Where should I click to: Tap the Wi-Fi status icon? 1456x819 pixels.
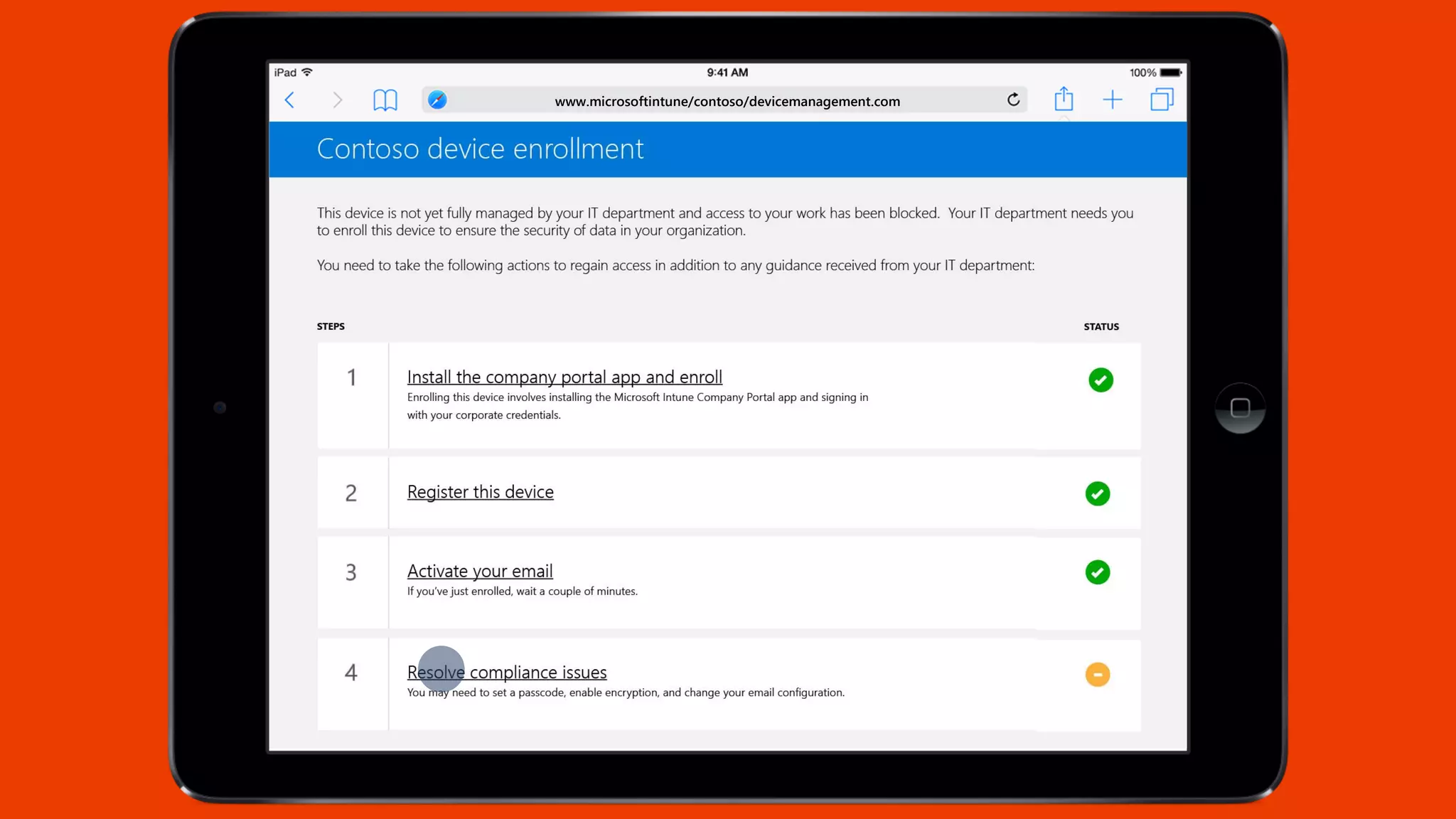[x=307, y=72]
